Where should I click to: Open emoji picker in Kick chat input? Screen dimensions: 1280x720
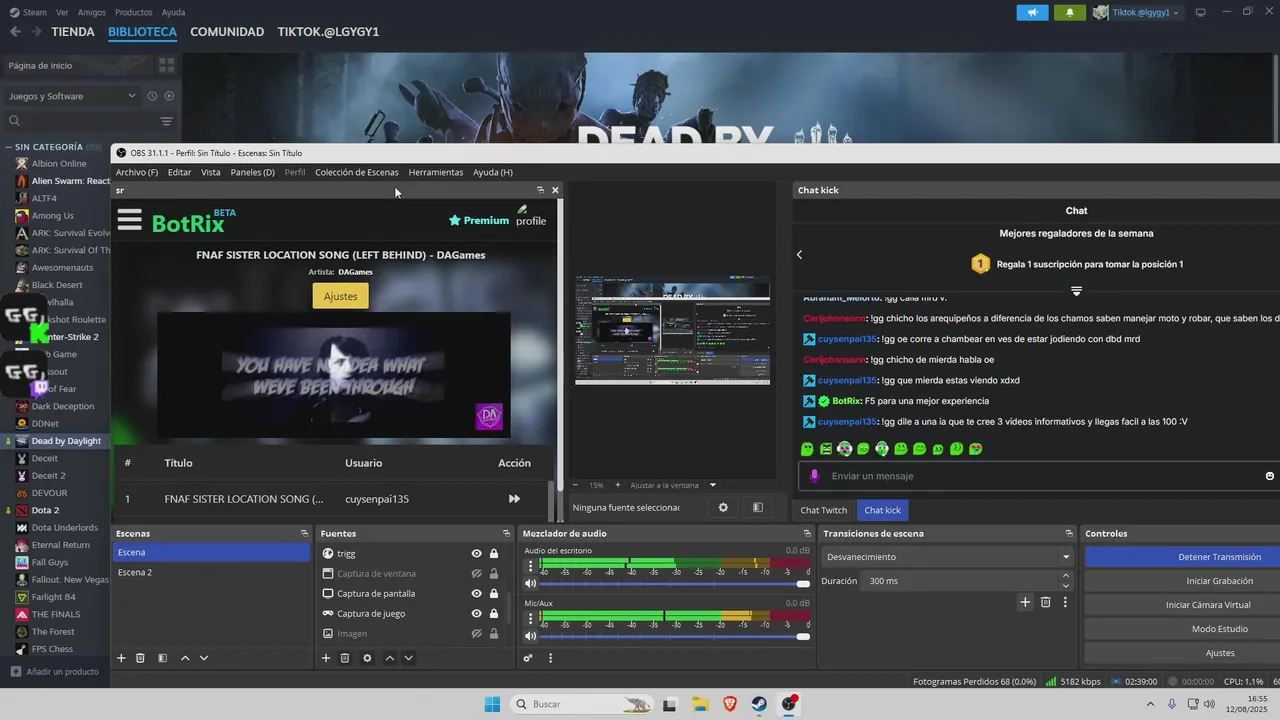point(1270,476)
